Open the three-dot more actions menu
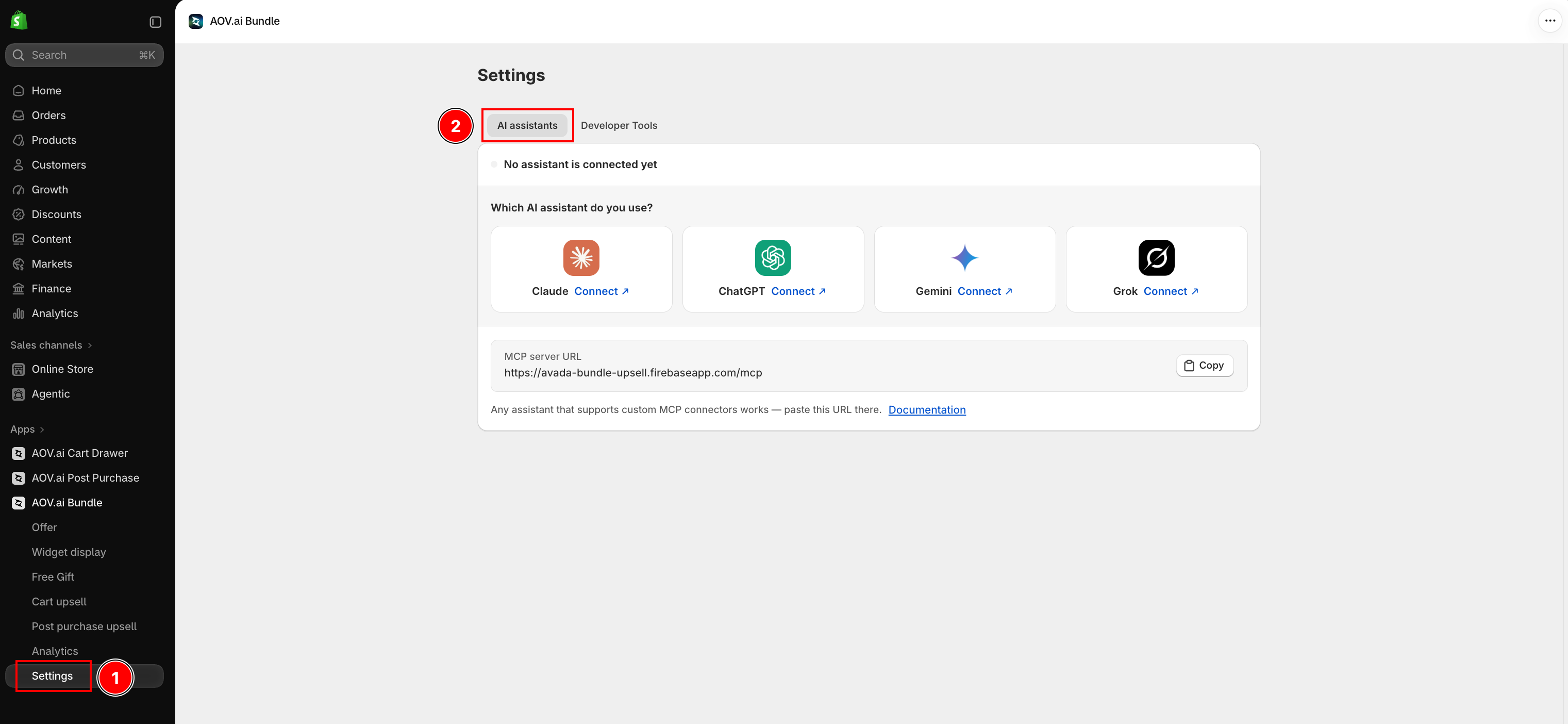Viewport: 1568px width, 724px height. click(x=1550, y=21)
